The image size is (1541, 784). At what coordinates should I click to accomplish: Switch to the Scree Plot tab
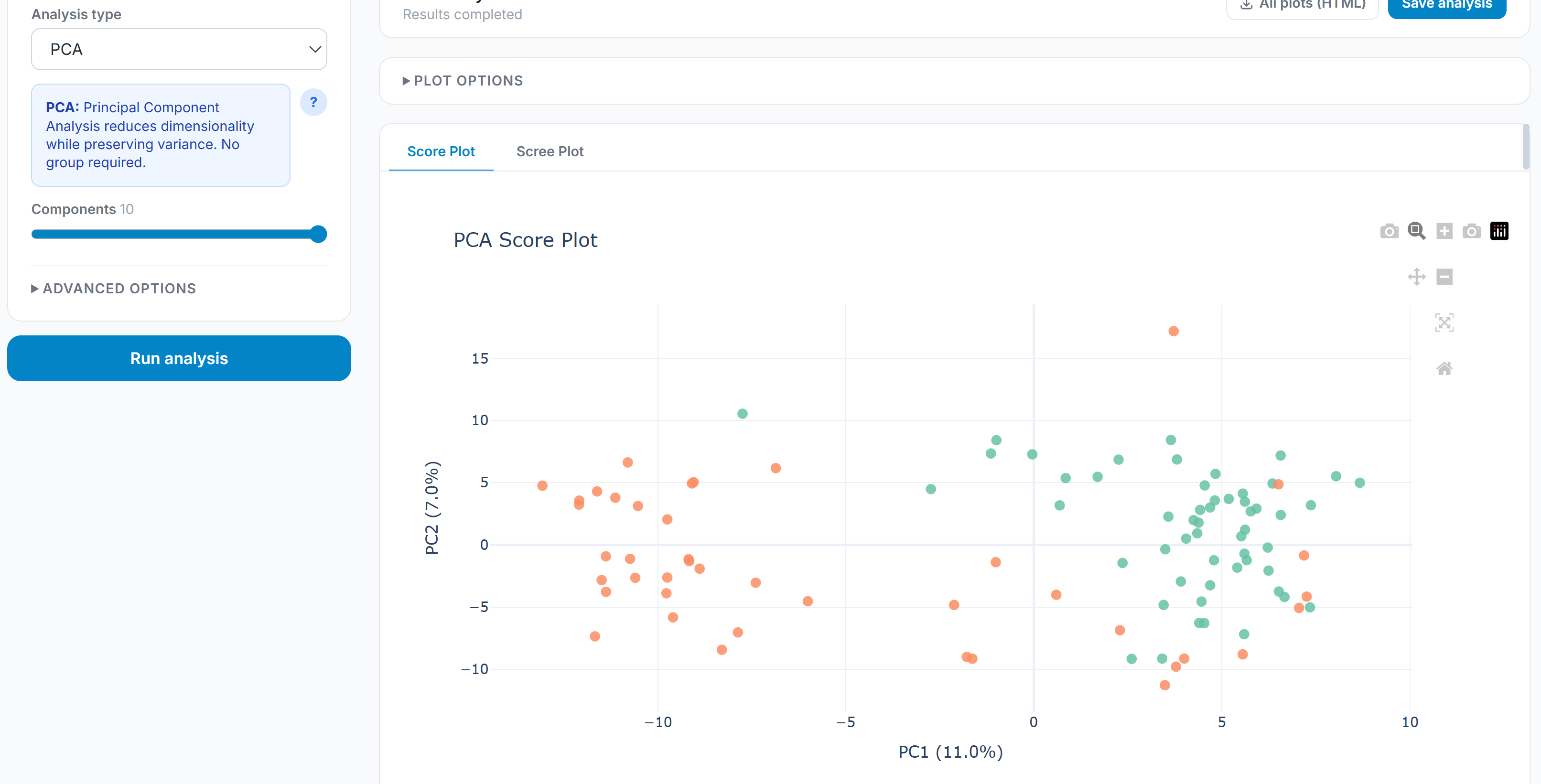click(x=550, y=151)
